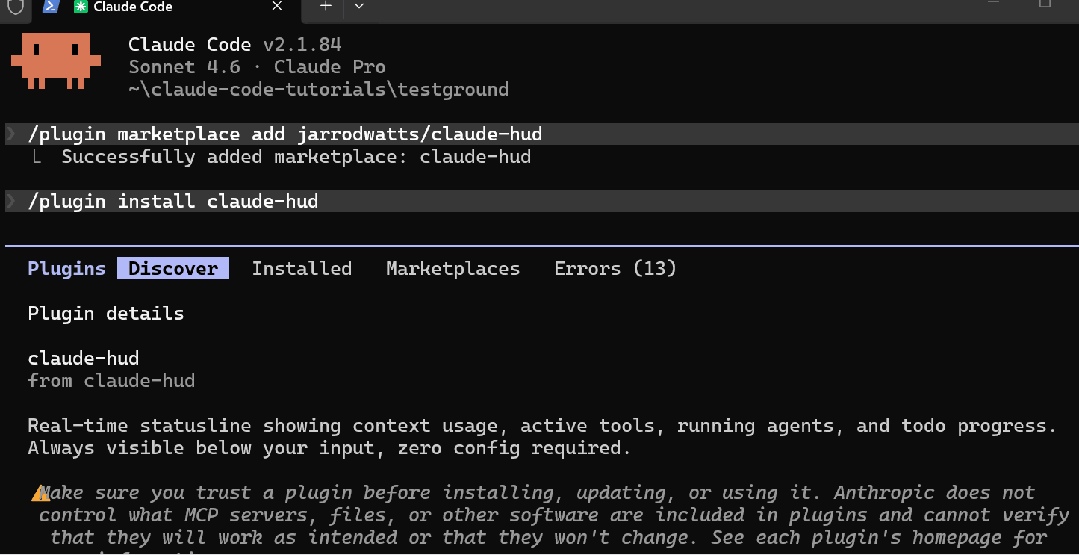Click the Successfully added marketplace result line
Image resolution: width=1079 pixels, height=555 pixels.
tap(296, 157)
